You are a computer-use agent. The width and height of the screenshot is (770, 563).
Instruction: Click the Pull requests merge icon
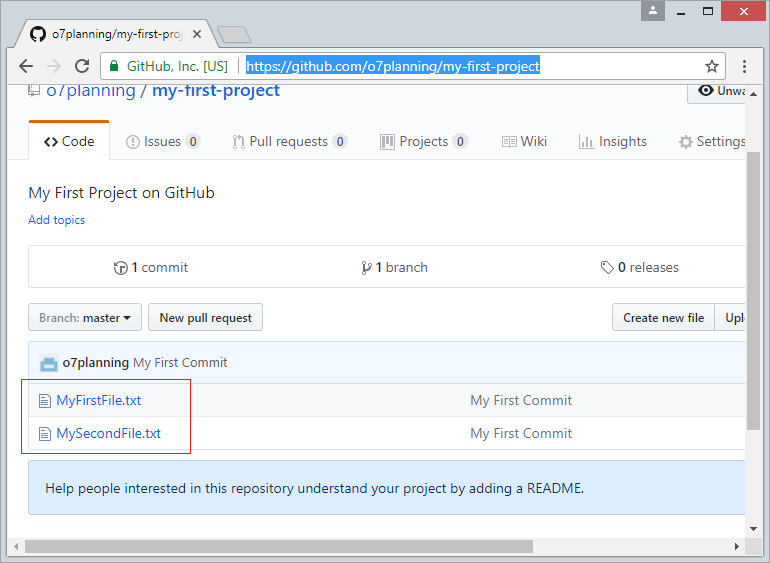point(239,142)
